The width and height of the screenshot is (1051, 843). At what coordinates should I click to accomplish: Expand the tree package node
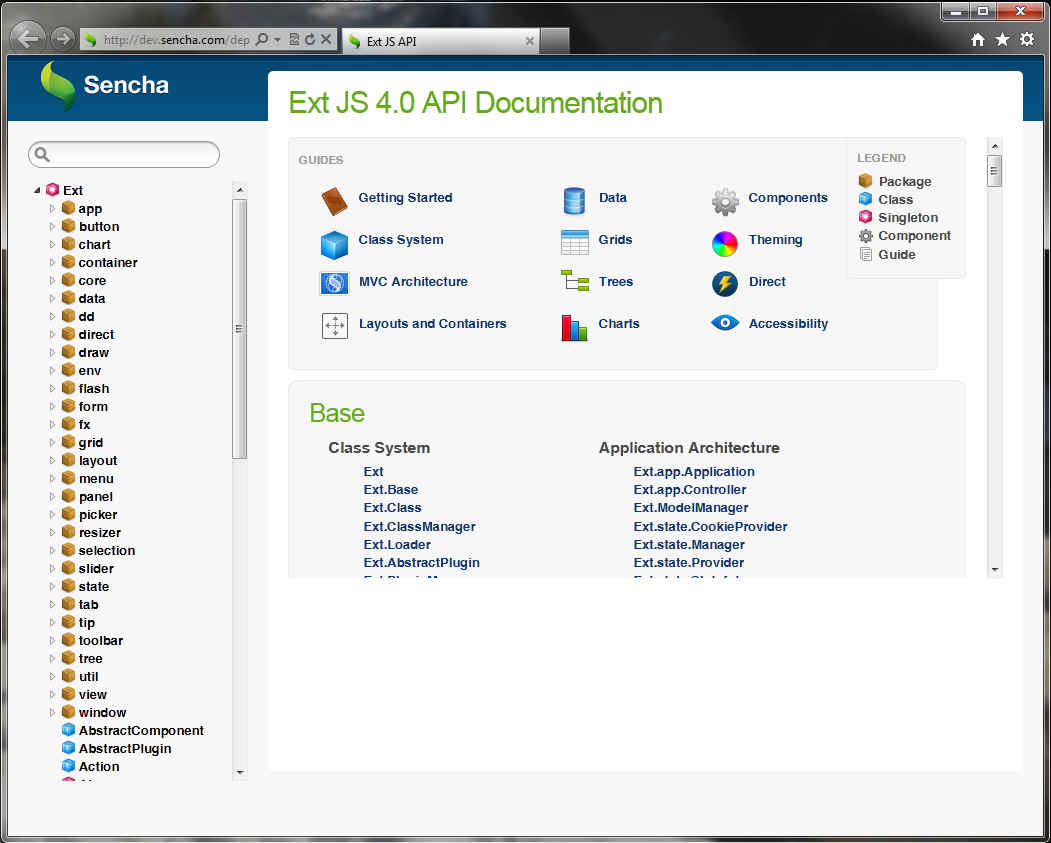(52, 658)
